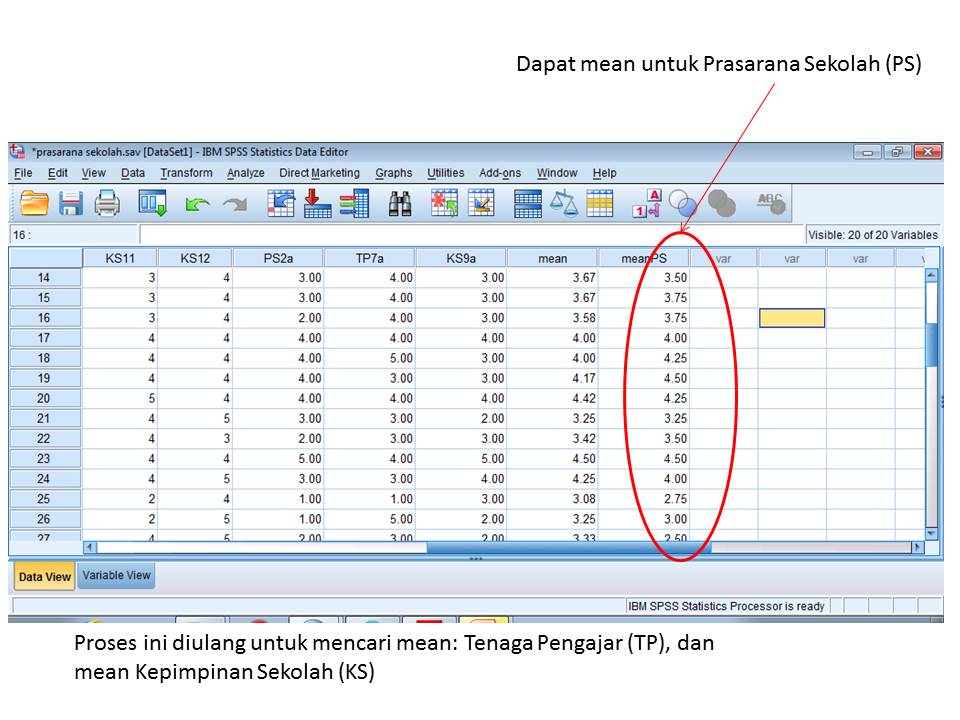Recall recently used dialogs icon
The width and height of the screenshot is (960, 720).
(x=152, y=203)
